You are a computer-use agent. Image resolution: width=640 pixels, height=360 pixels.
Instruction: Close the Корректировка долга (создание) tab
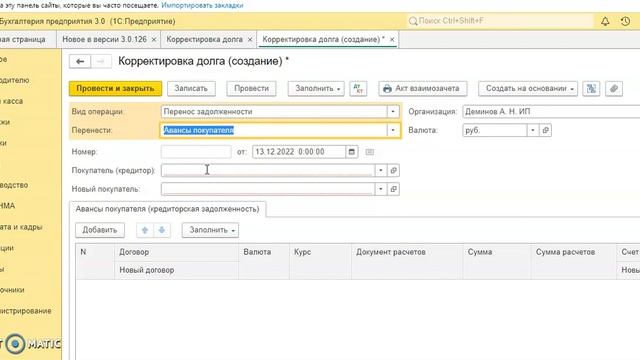tap(392, 40)
